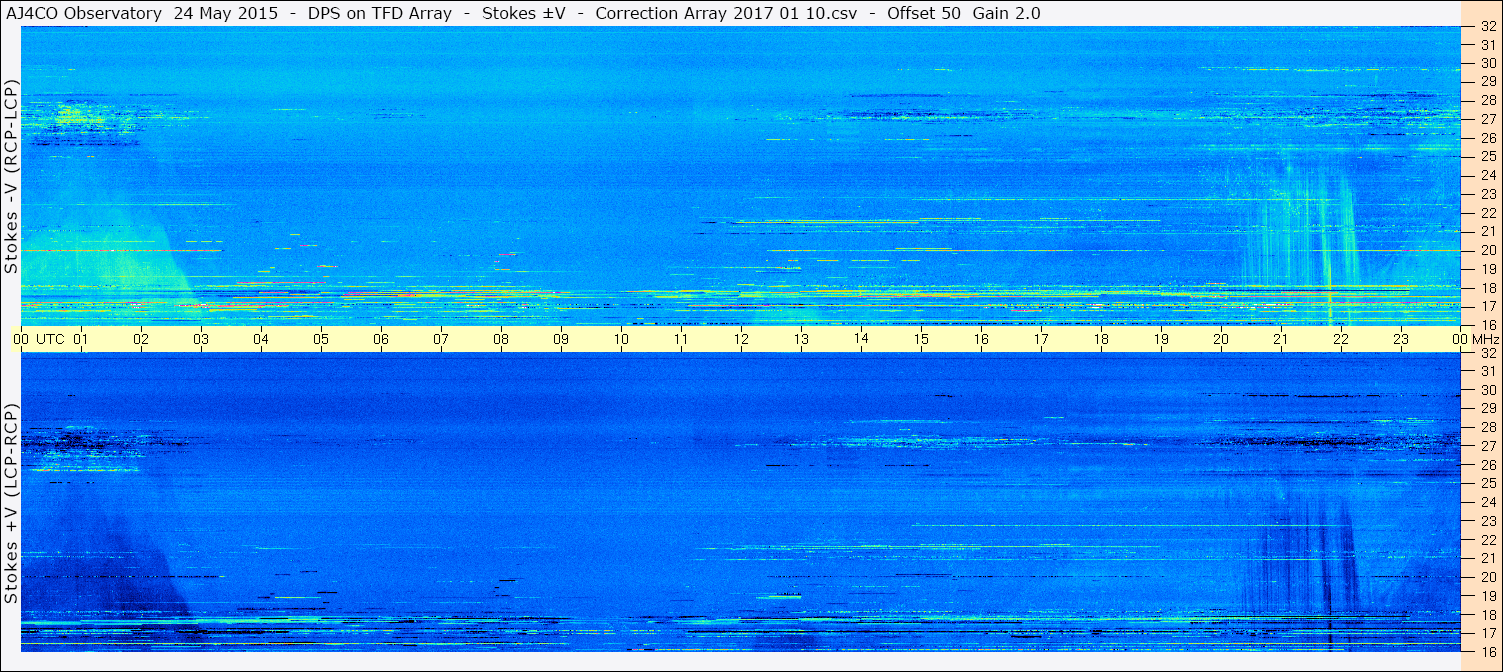Click 31 MHz label on lower panel scale
This screenshot has height=672, width=1503.
1487,371
